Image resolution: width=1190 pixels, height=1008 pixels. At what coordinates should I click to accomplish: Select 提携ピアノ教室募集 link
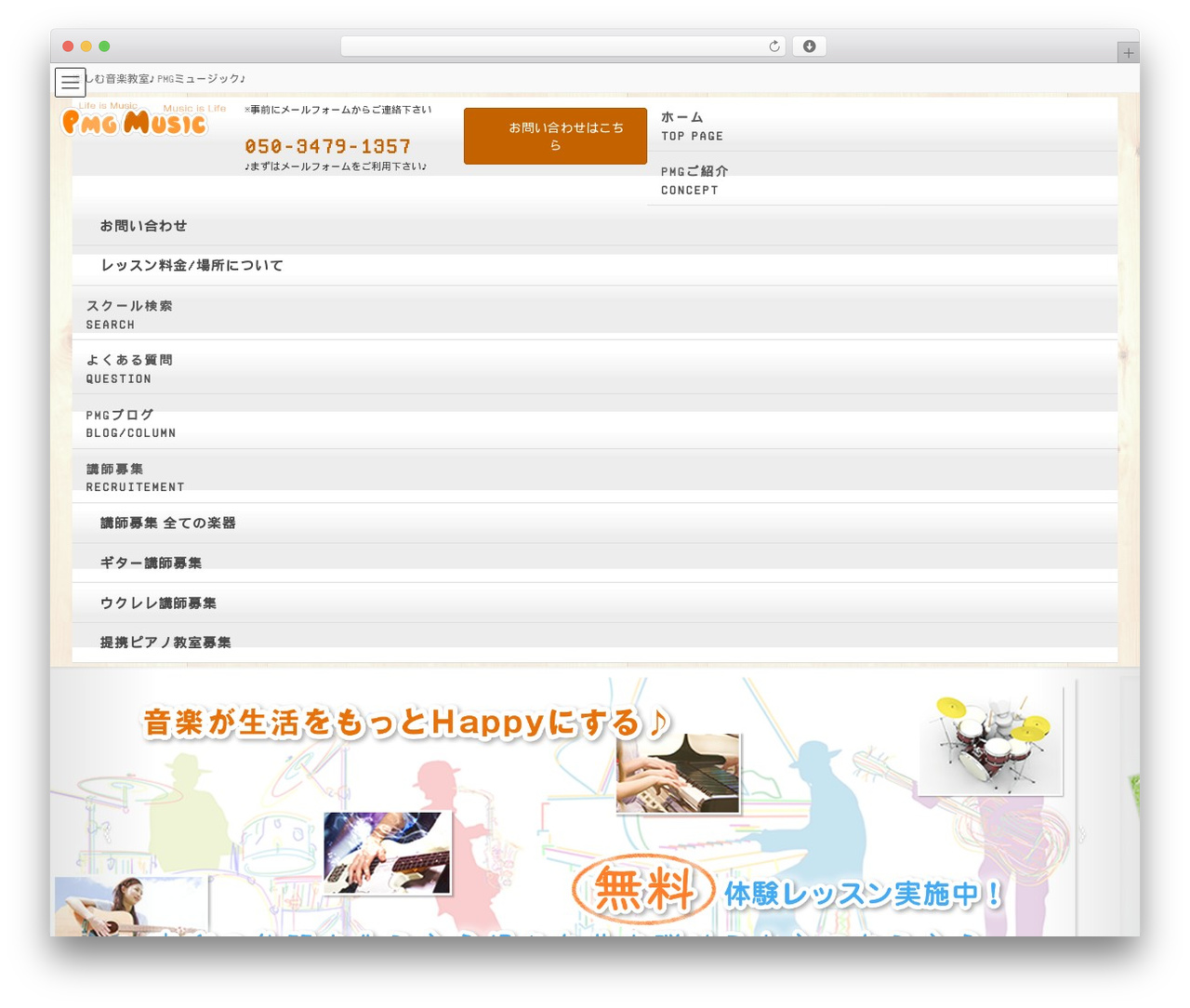point(595,643)
